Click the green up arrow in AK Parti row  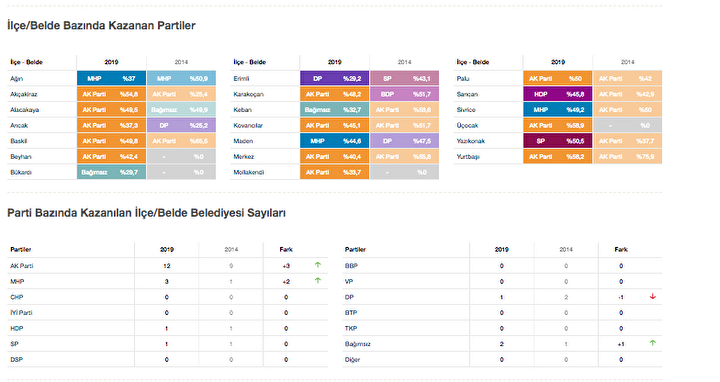click(x=317, y=265)
